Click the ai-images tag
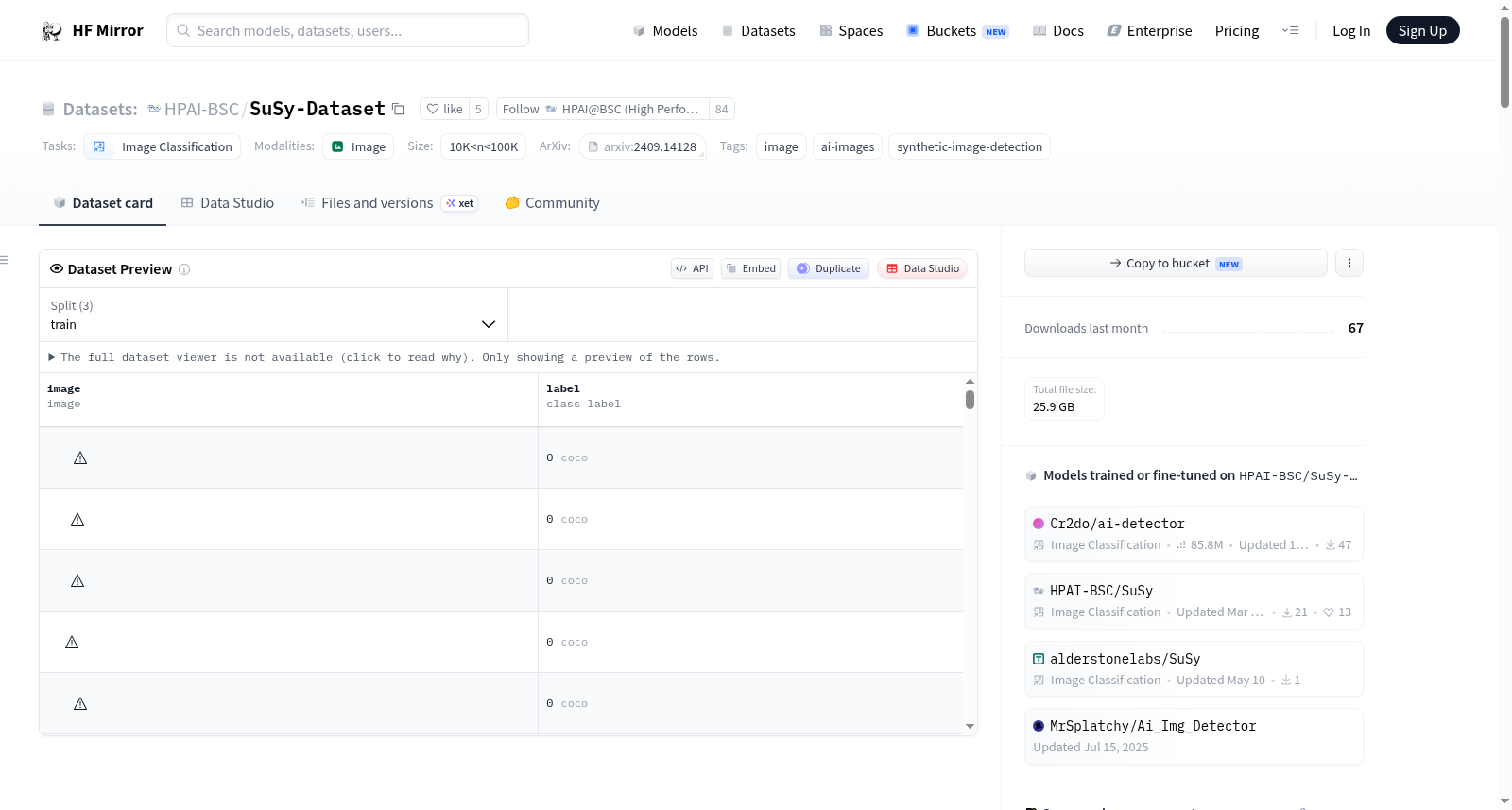The height and width of the screenshot is (810, 1512). 848,147
